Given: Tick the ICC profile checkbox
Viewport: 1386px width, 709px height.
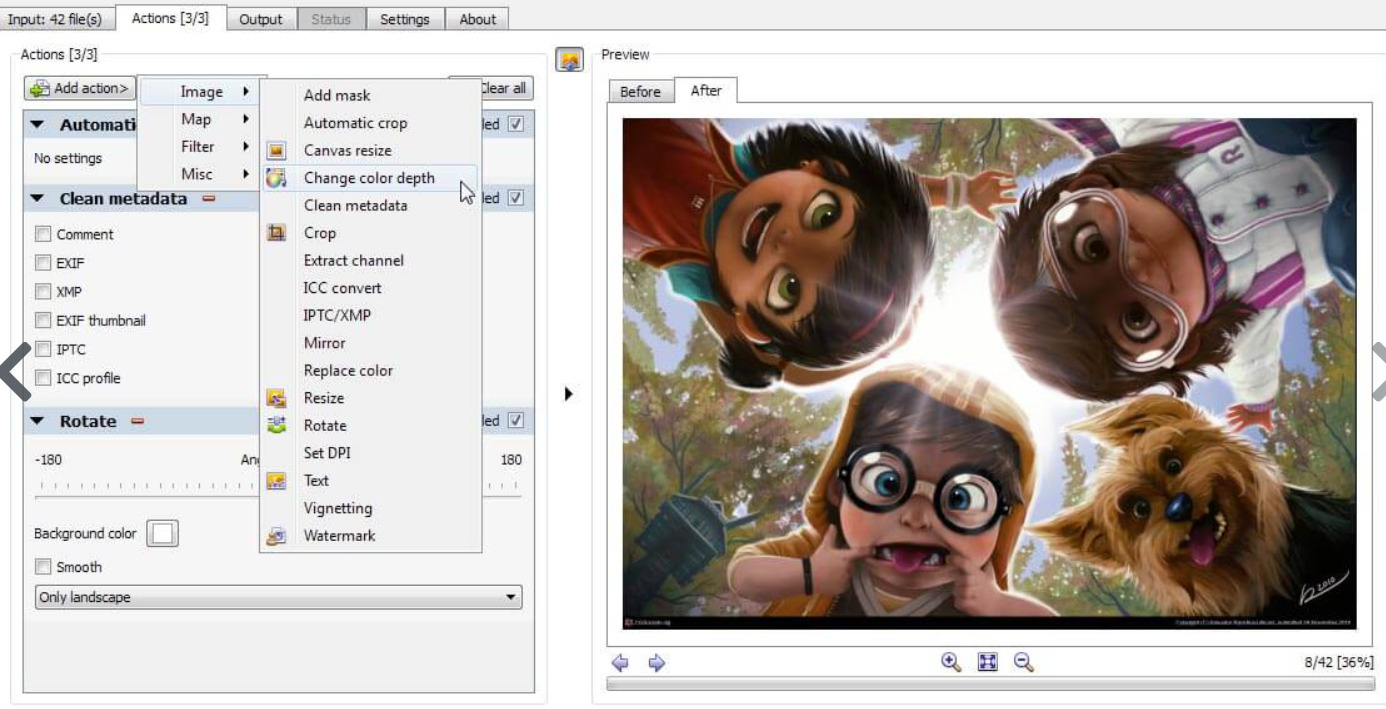Looking at the screenshot, I should click(43, 378).
